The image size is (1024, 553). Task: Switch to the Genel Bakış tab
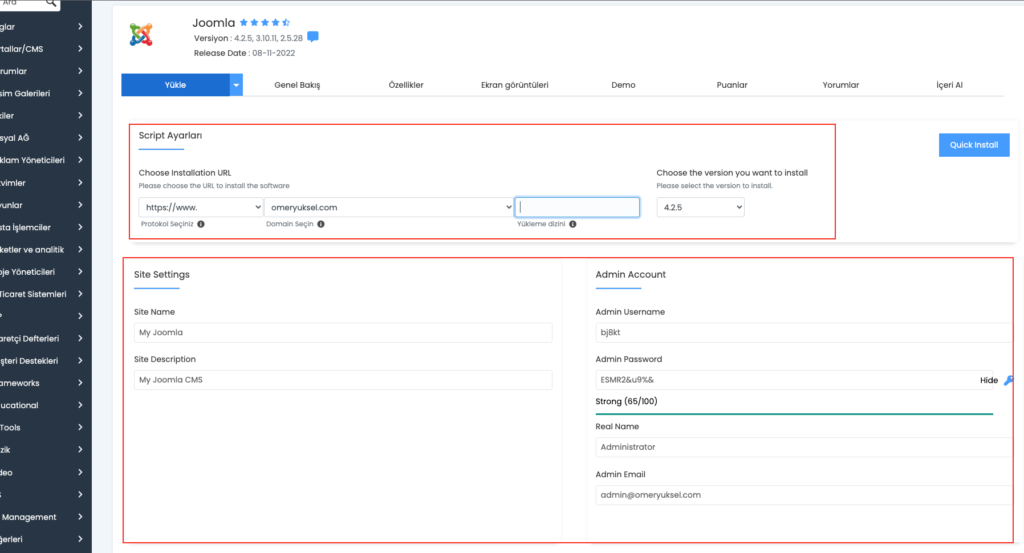(297, 85)
